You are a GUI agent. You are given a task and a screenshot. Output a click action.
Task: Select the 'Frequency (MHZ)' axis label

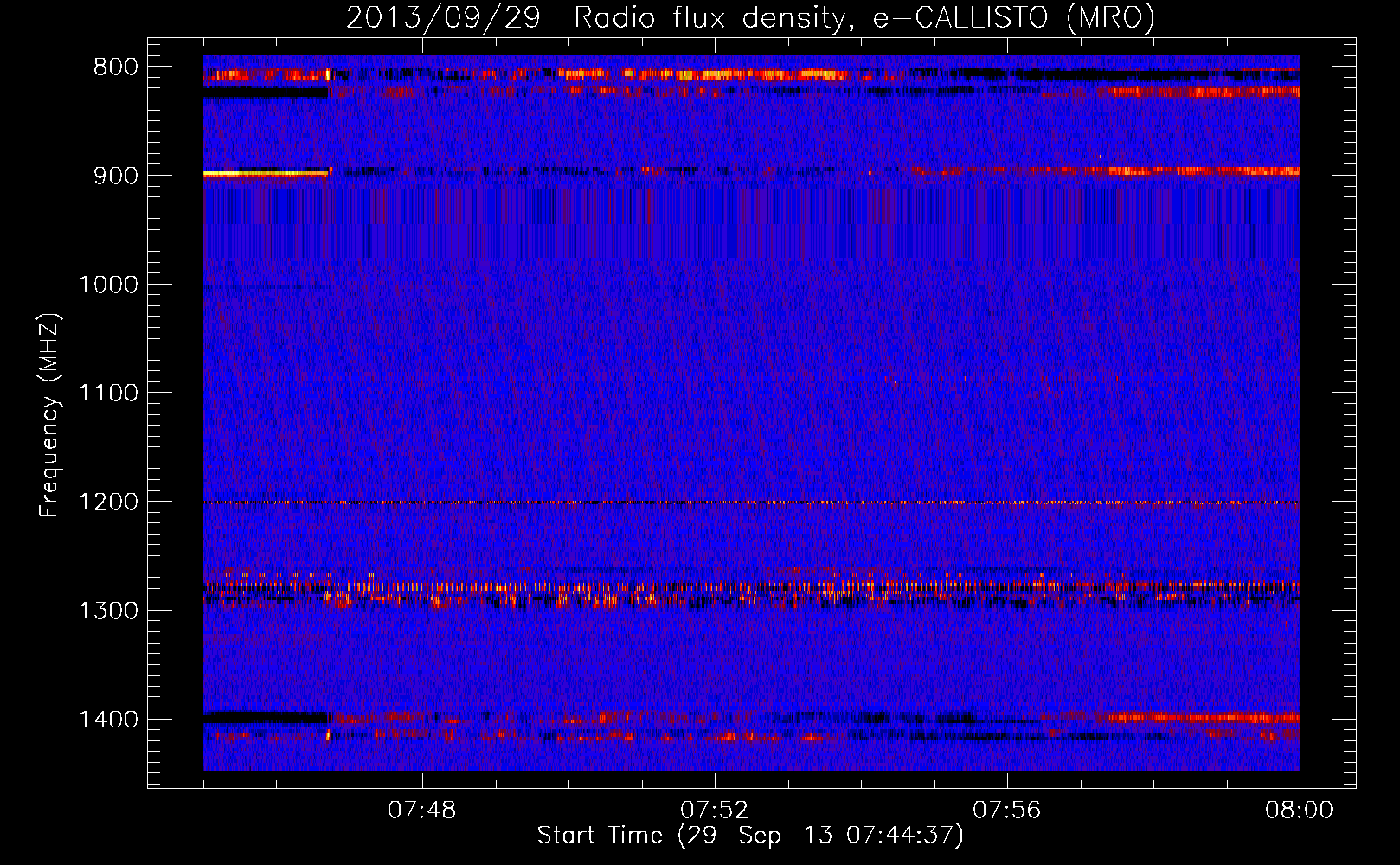(x=50, y=415)
